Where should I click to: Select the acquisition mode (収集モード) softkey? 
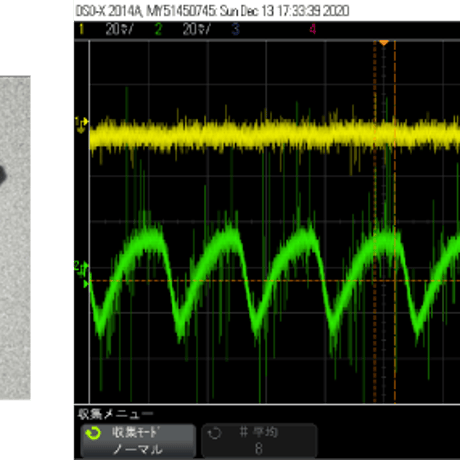138,441
